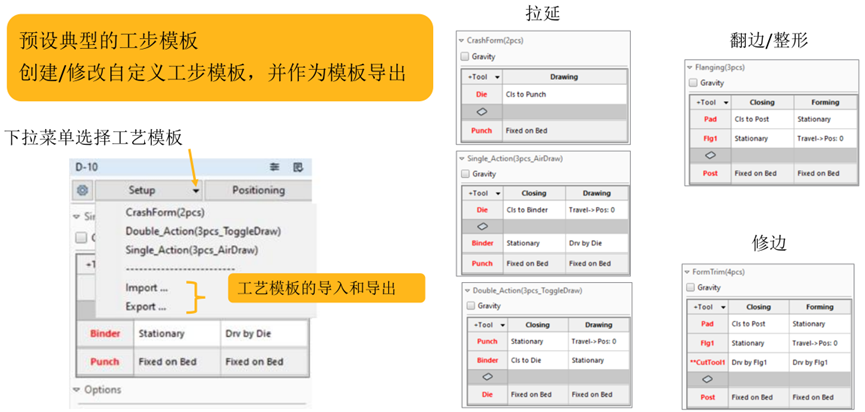Open the gear settings icon beside Setup
The height and width of the screenshot is (412, 865).
(x=83, y=190)
